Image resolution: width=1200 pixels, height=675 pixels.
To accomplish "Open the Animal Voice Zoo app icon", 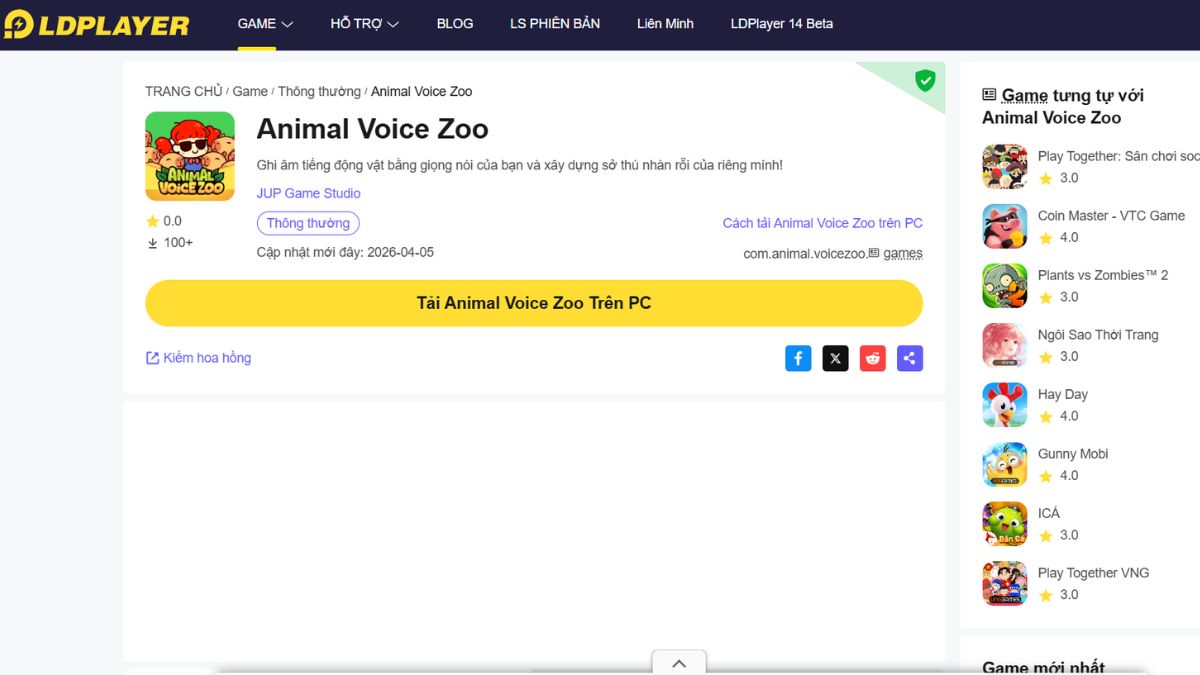I will [190, 156].
